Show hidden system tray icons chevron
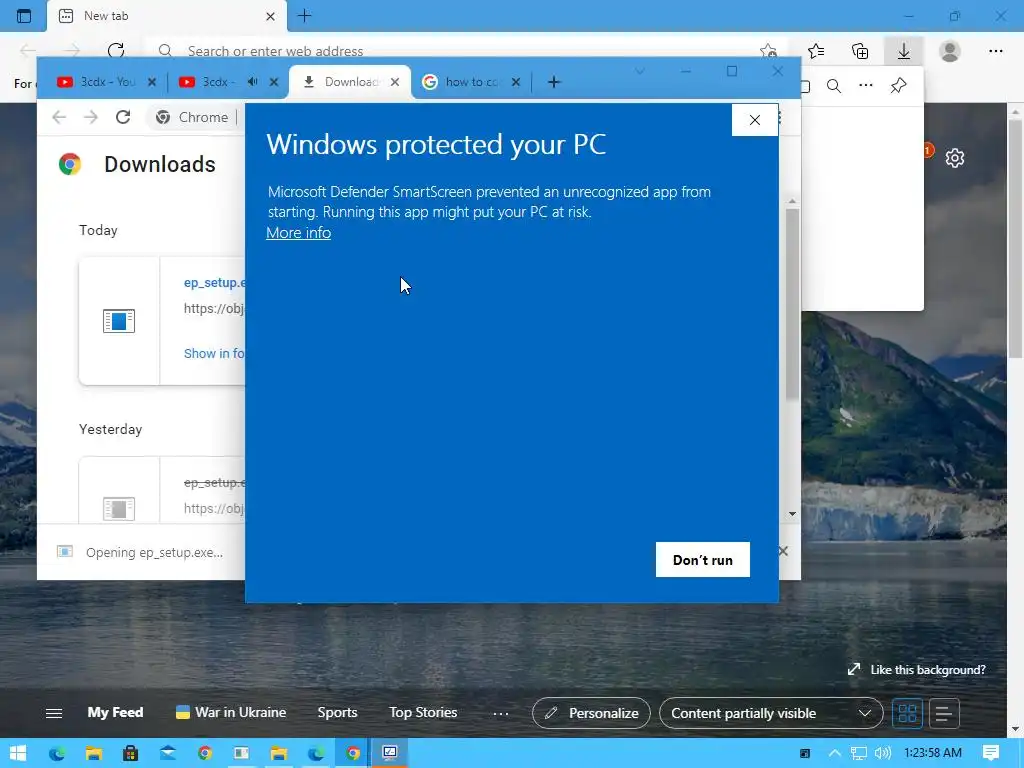The image size is (1024, 768). [x=835, y=753]
